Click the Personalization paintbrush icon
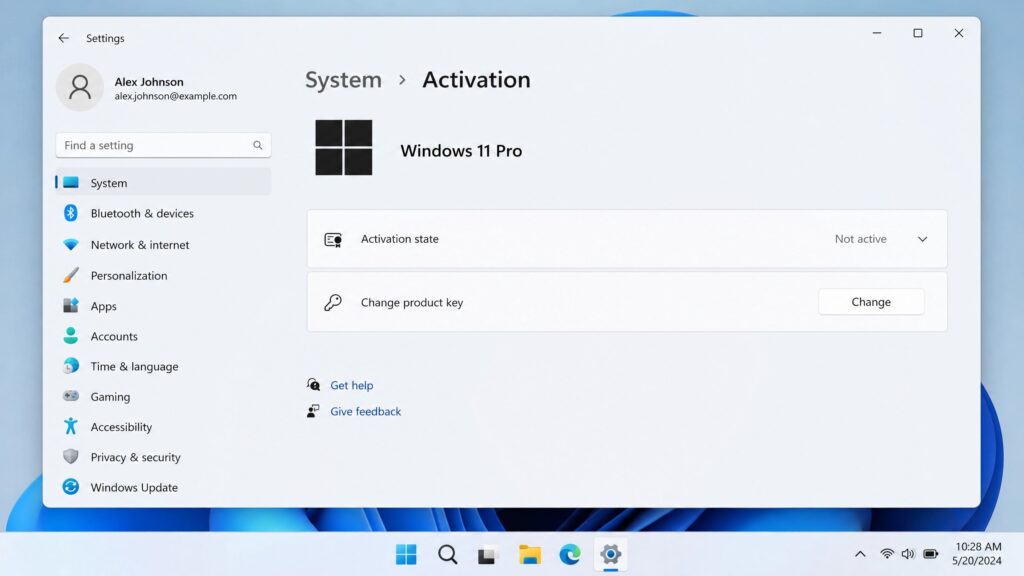1024x576 pixels. pos(71,275)
